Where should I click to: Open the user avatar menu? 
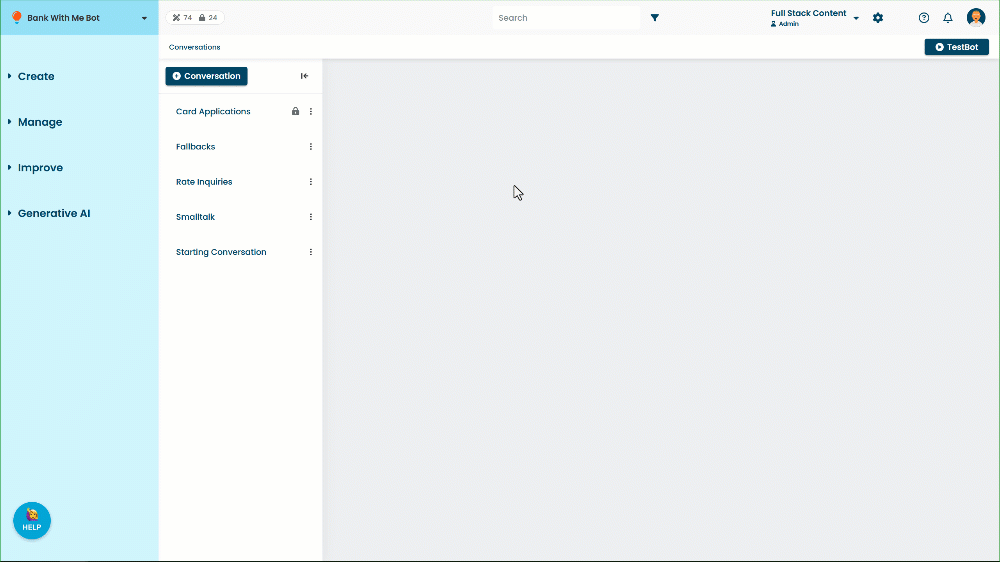(x=976, y=18)
